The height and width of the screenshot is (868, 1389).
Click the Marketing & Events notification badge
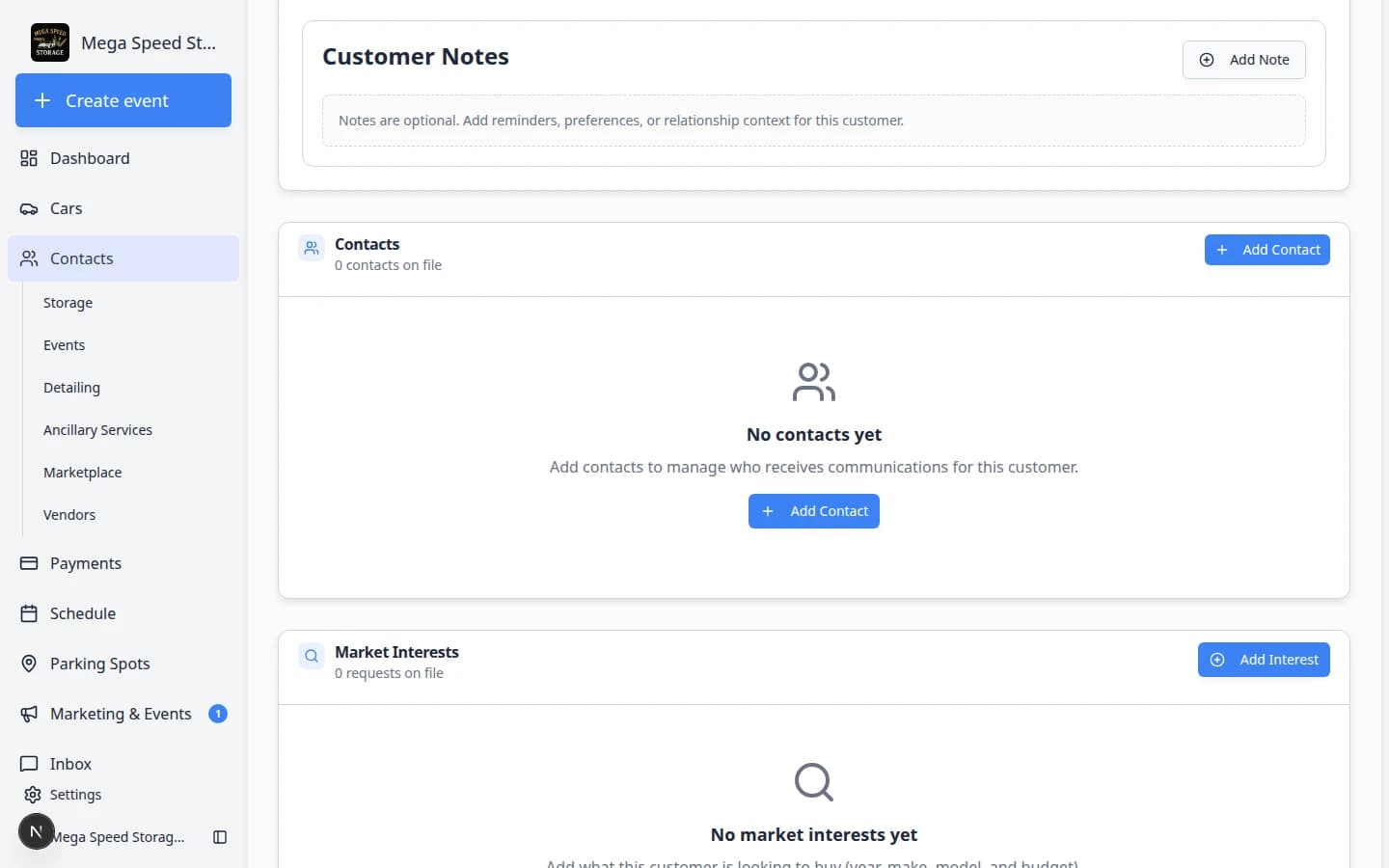[218, 714]
